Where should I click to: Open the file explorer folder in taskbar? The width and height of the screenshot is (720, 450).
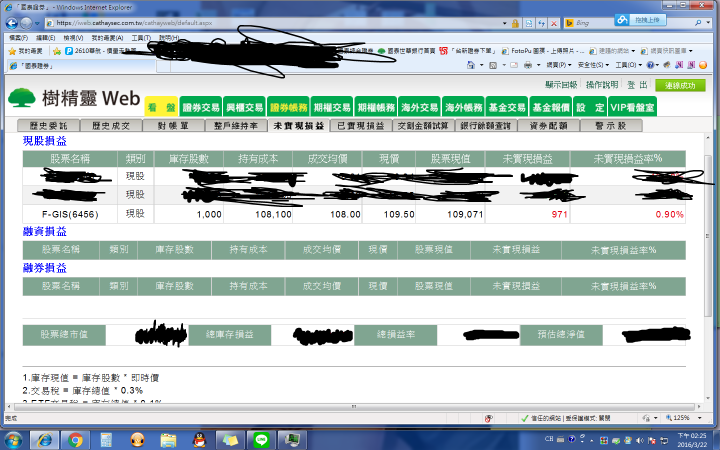(168, 440)
